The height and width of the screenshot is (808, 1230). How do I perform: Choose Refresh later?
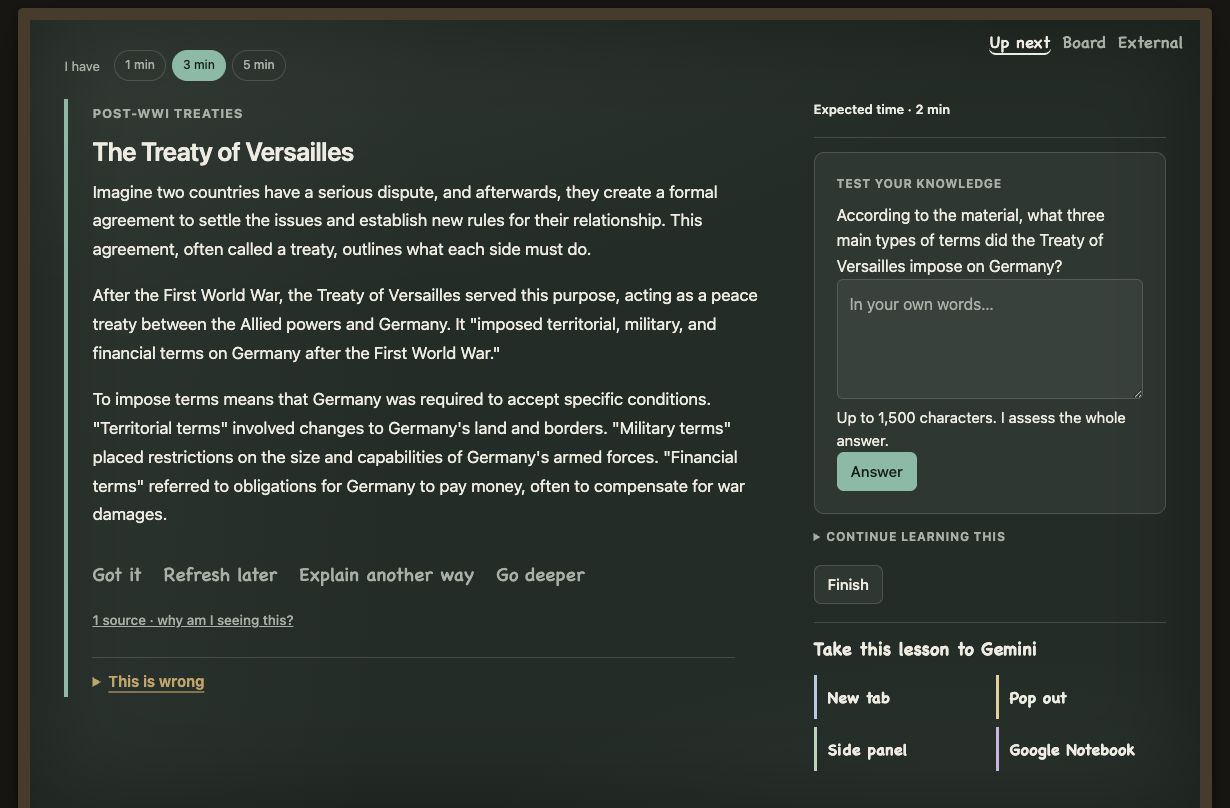(220, 575)
